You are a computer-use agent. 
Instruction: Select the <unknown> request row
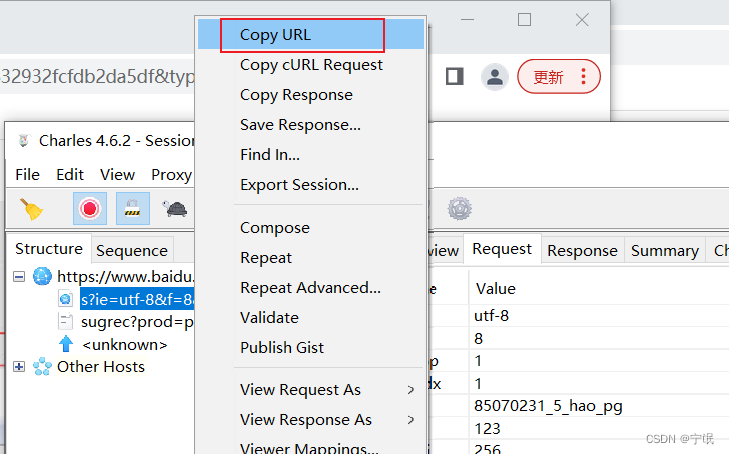(125, 345)
